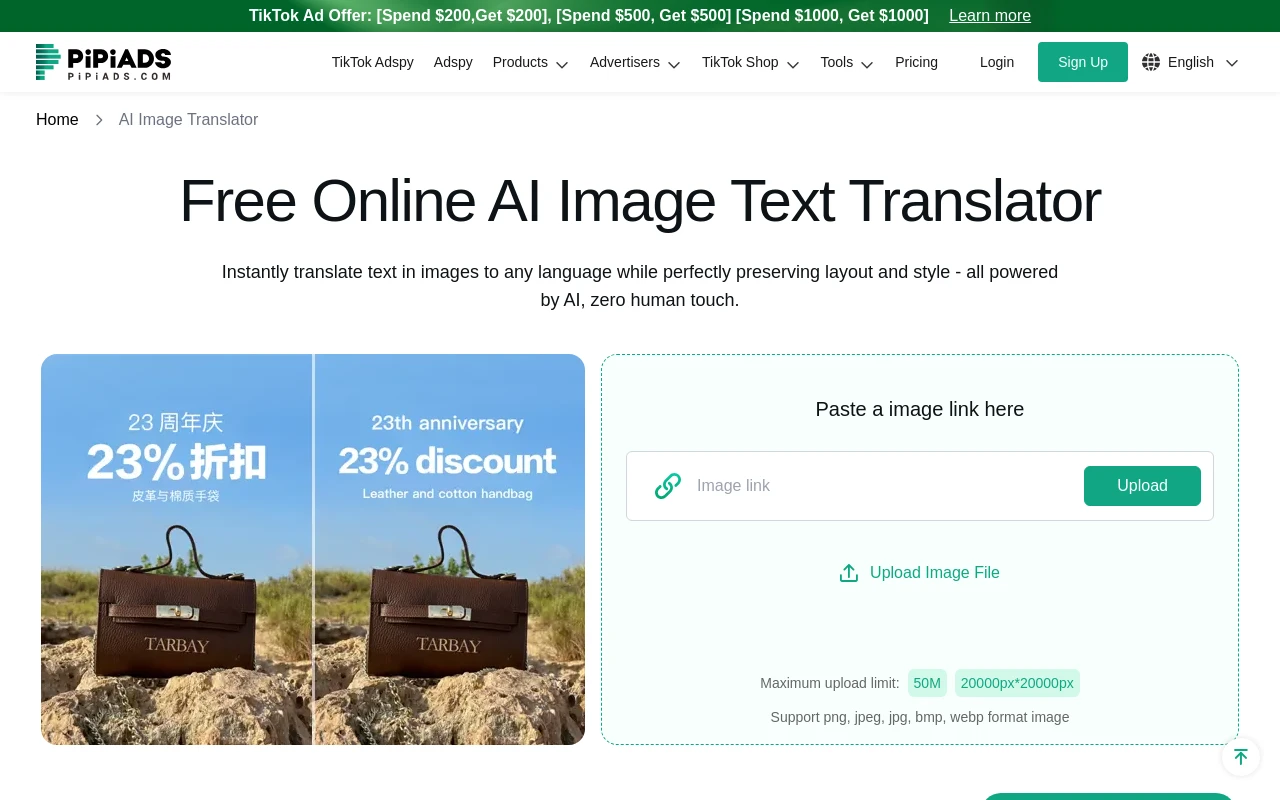Select the globe language icon
This screenshot has width=1280, height=800.
tap(1151, 62)
